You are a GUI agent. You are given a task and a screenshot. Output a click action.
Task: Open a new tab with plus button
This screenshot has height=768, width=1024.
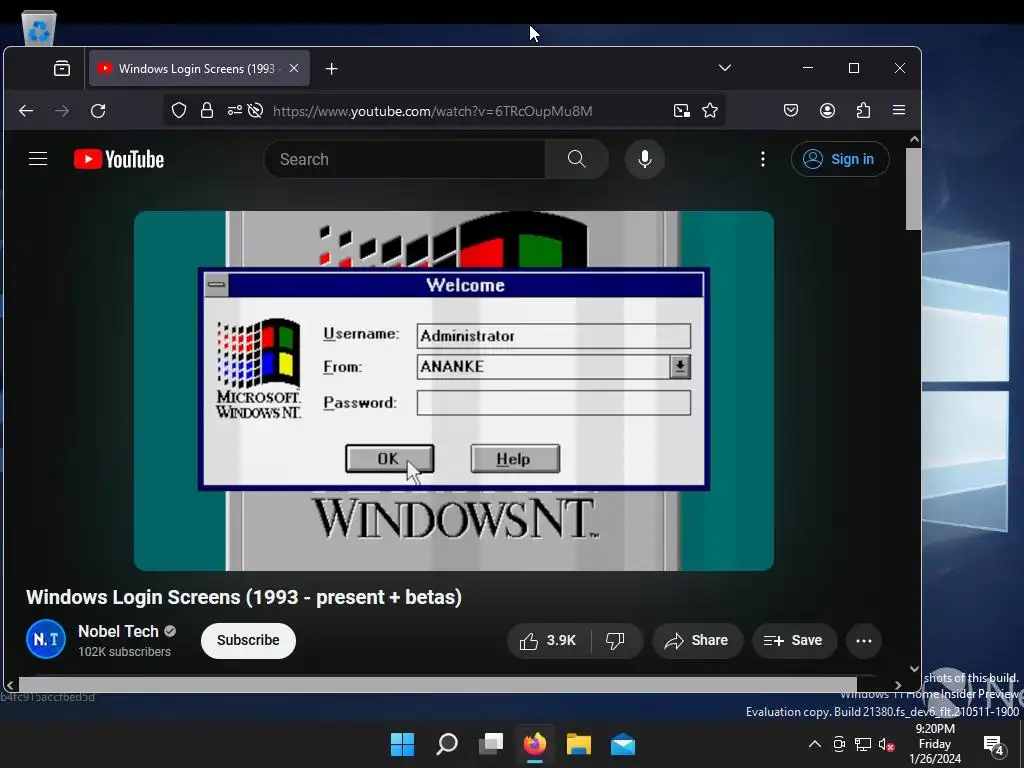tap(332, 69)
